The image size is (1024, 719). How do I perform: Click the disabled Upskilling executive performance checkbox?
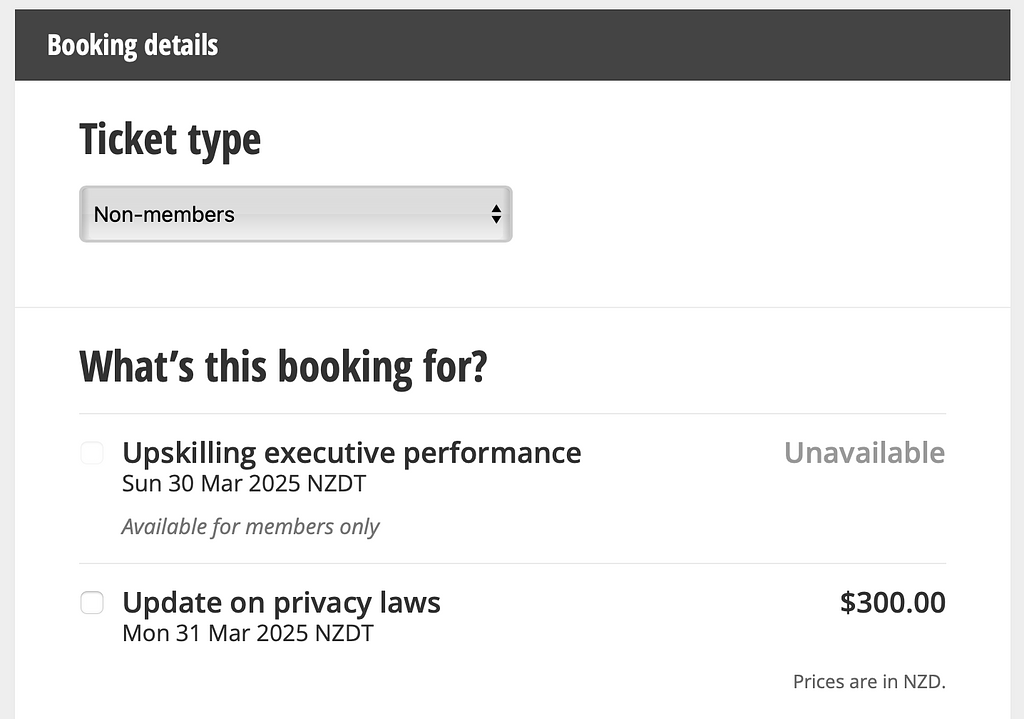(x=91, y=453)
